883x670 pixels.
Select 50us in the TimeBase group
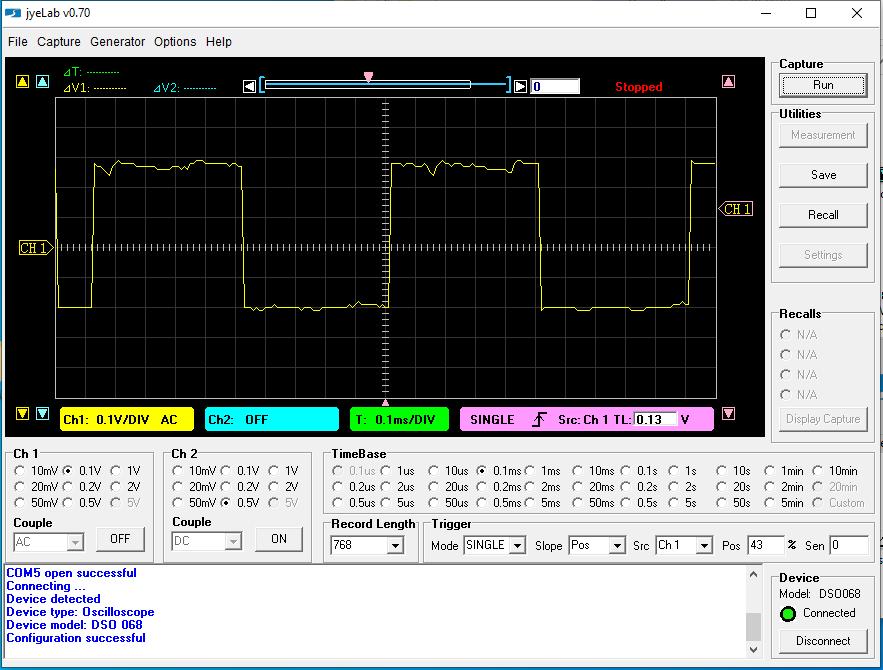(434, 503)
